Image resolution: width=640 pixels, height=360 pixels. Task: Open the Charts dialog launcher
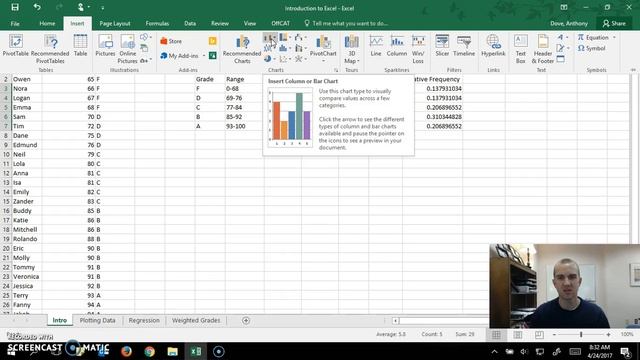pos(336,70)
